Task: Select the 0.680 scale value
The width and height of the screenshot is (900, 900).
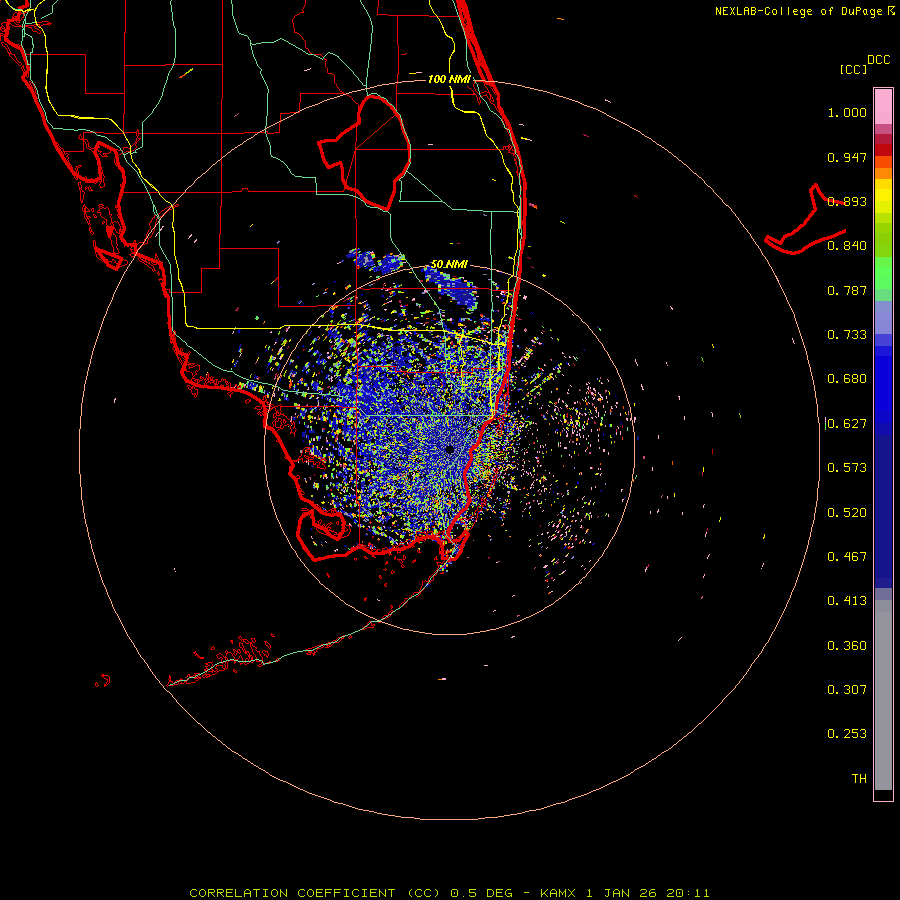Action: tap(847, 379)
